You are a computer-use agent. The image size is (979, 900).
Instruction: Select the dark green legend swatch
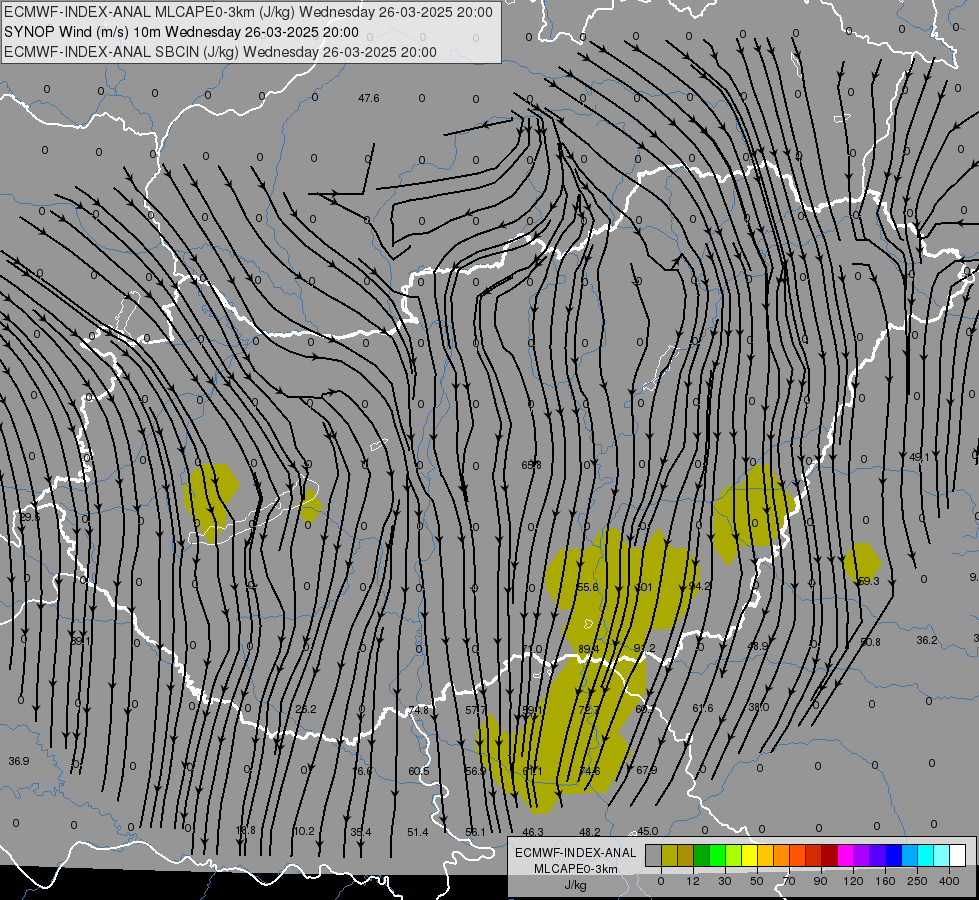click(702, 855)
